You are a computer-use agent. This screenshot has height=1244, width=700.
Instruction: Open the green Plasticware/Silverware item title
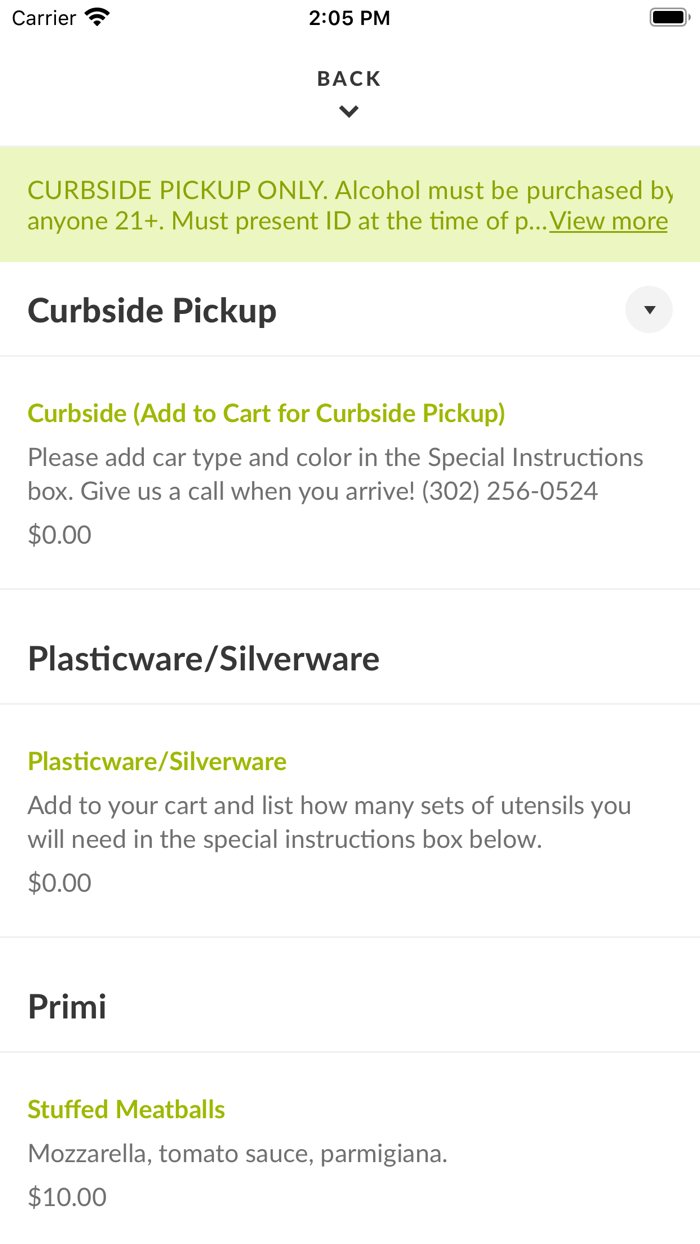(x=157, y=761)
